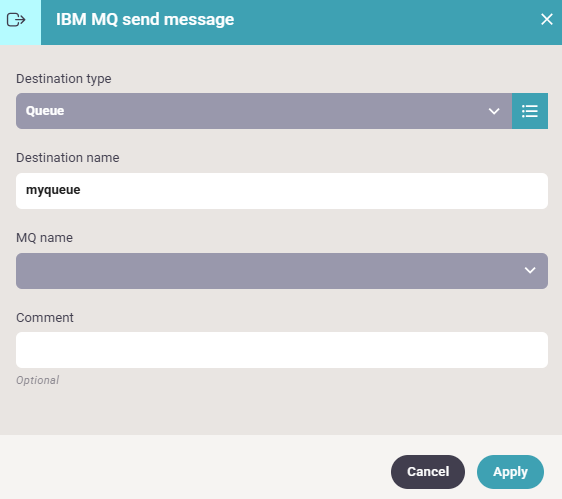562x499 pixels.
Task: Select the myqueue text in Destination name
Action: point(53,190)
